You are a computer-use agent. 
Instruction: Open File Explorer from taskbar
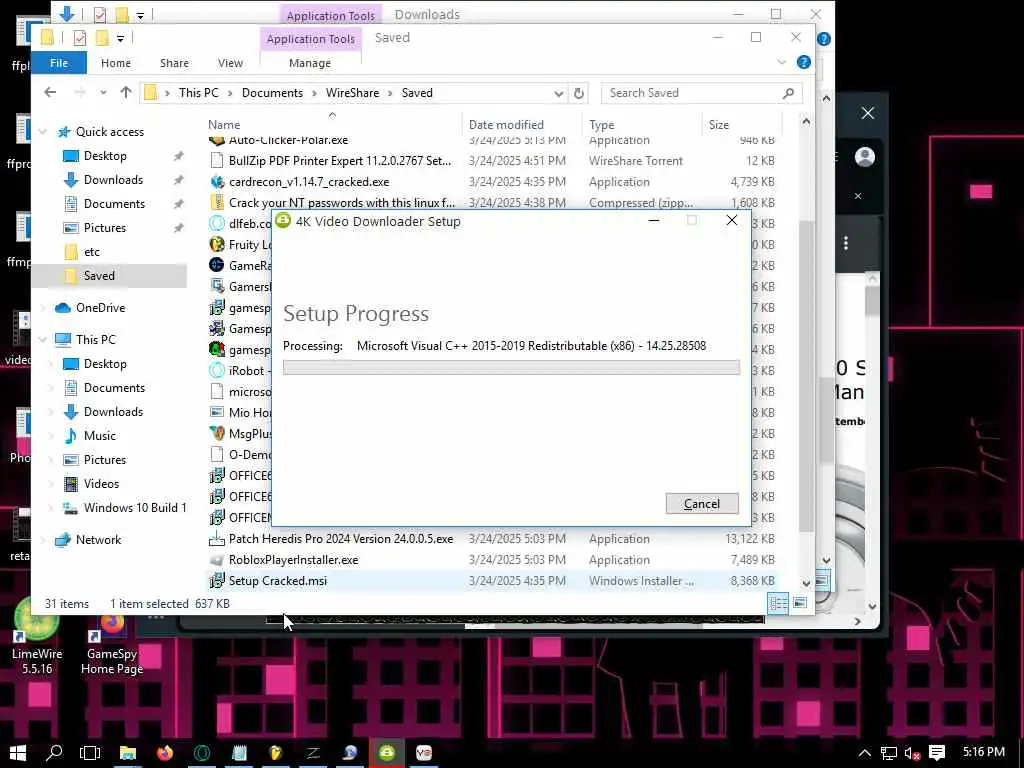[x=127, y=753]
